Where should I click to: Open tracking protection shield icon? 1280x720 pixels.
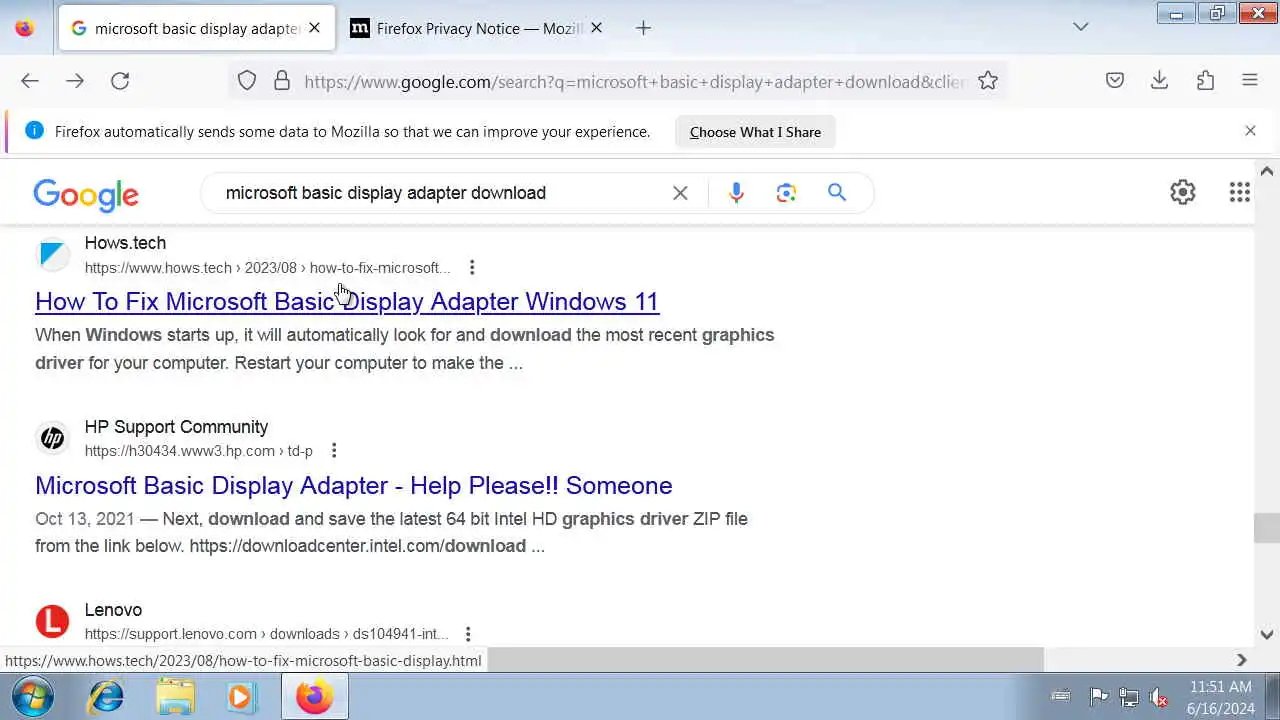tap(247, 81)
